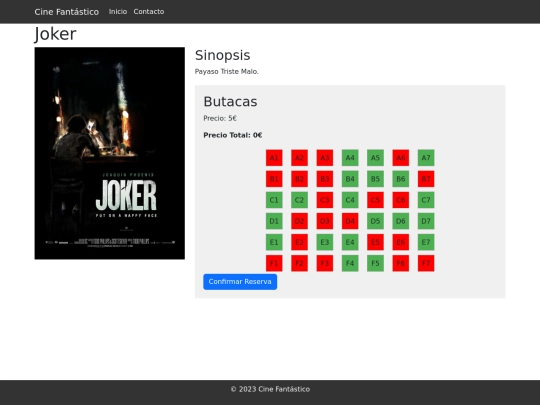
Task: Click red seat C5
Action: point(375,200)
